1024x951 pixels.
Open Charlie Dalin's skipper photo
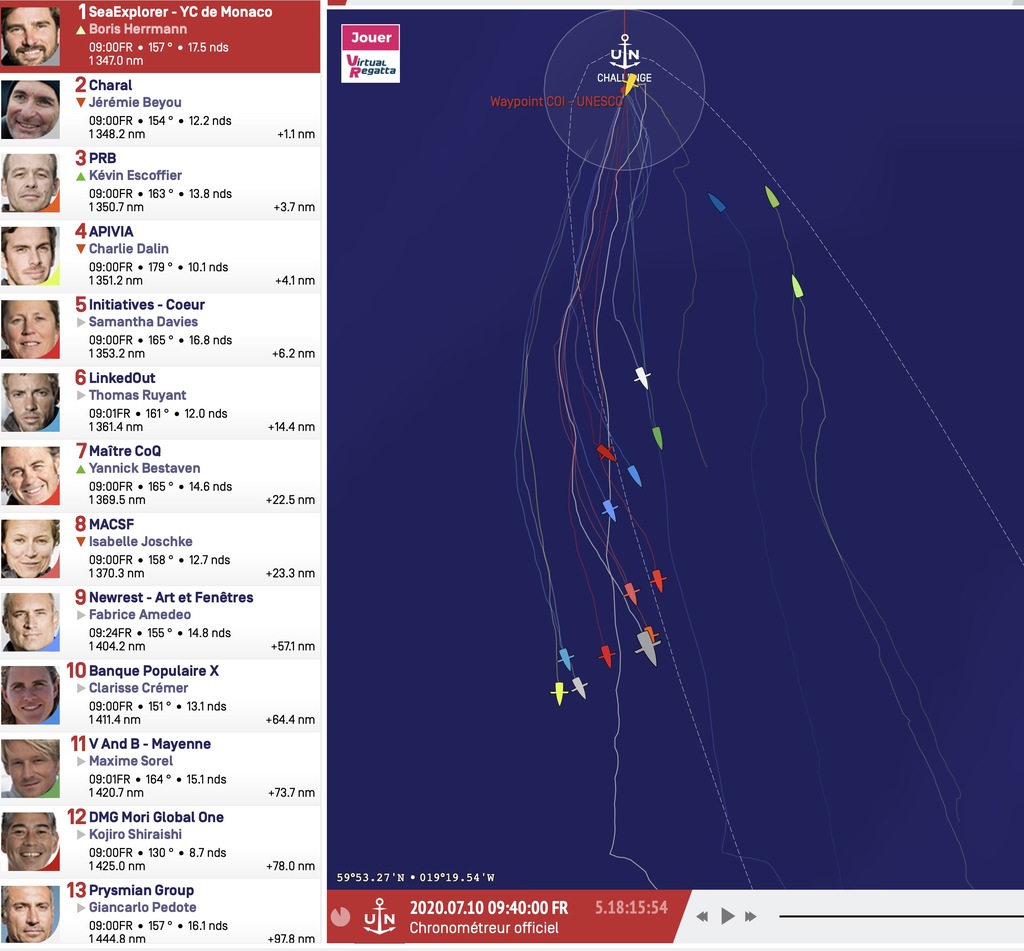[x=31, y=255]
